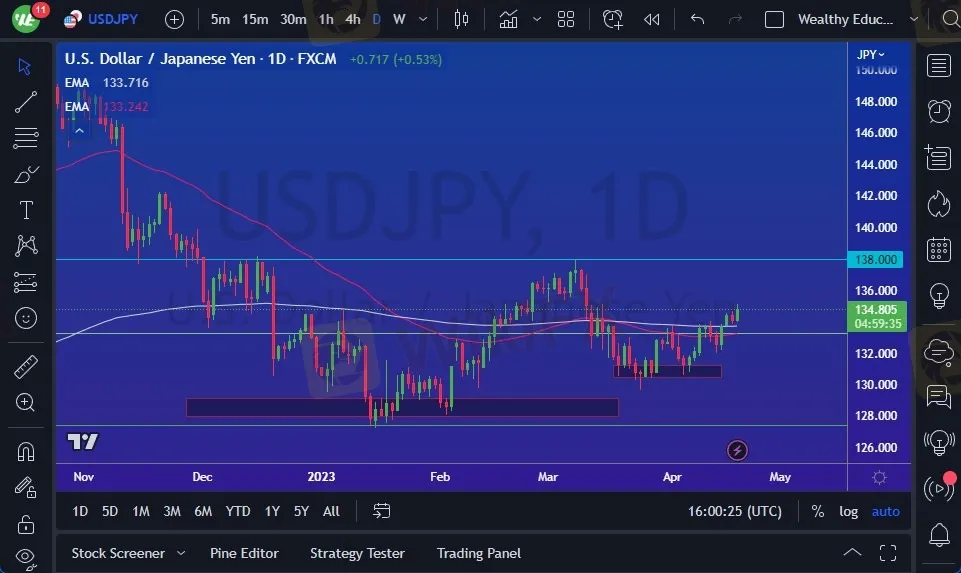
Task: Select the 6M date range button
Action: [x=203, y=511]
